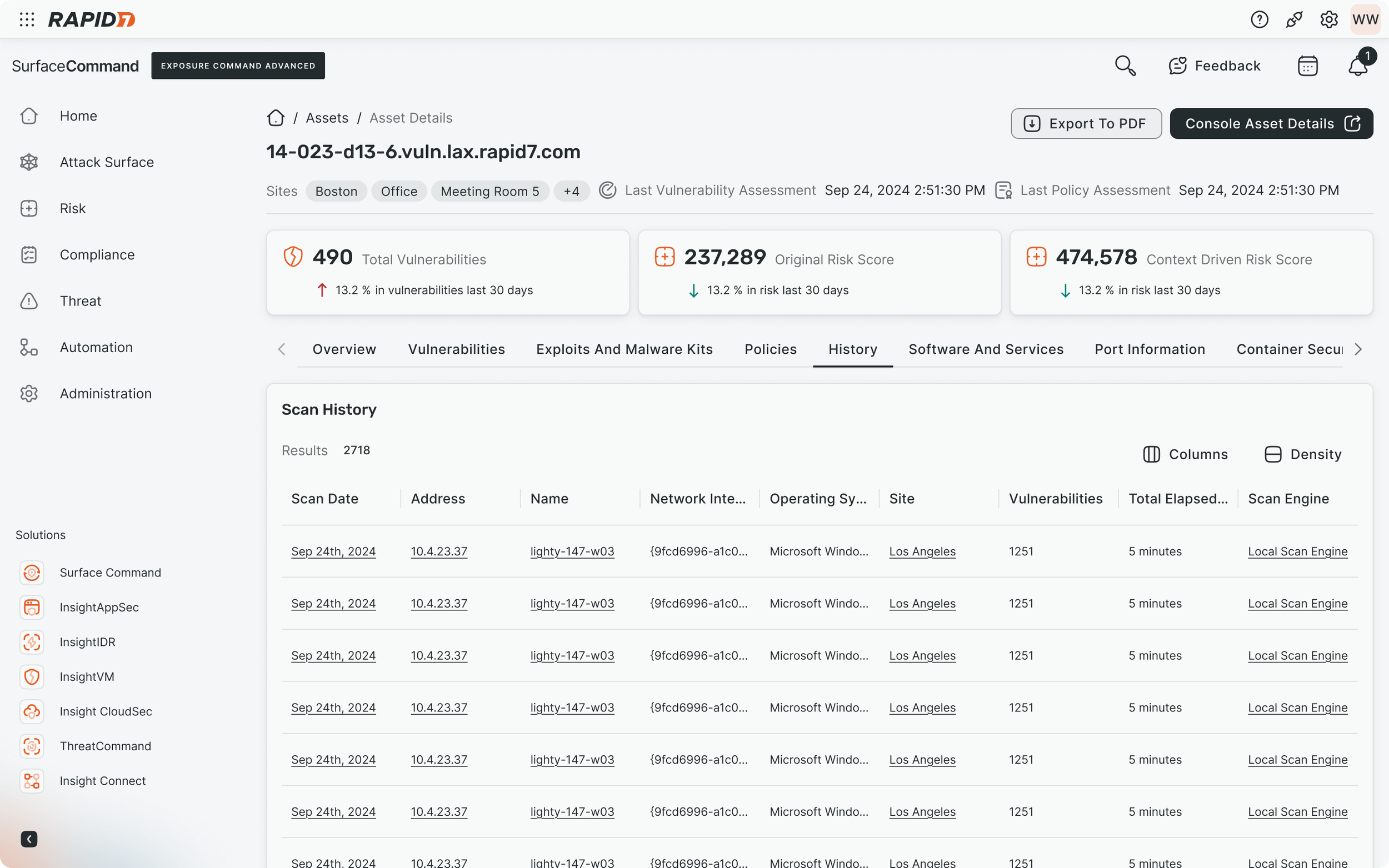Open the rocket launch icon in header
This screenshot has width=1389, height=868.
coord(1293,19)
